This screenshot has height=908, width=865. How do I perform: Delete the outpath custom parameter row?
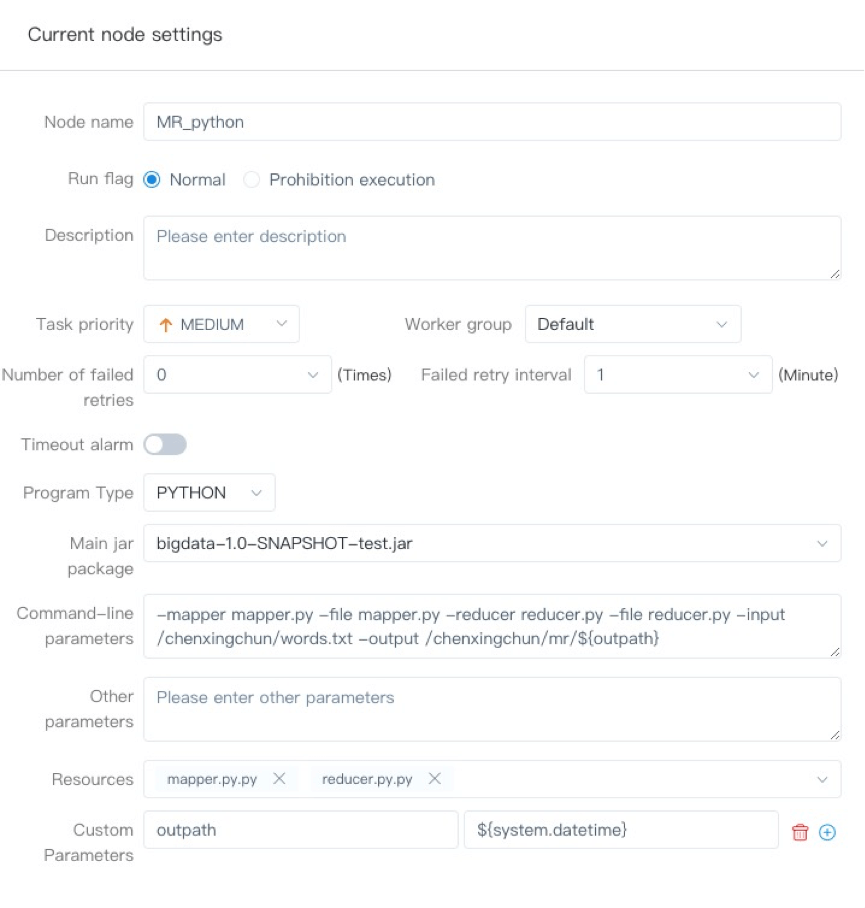point(799,832)
